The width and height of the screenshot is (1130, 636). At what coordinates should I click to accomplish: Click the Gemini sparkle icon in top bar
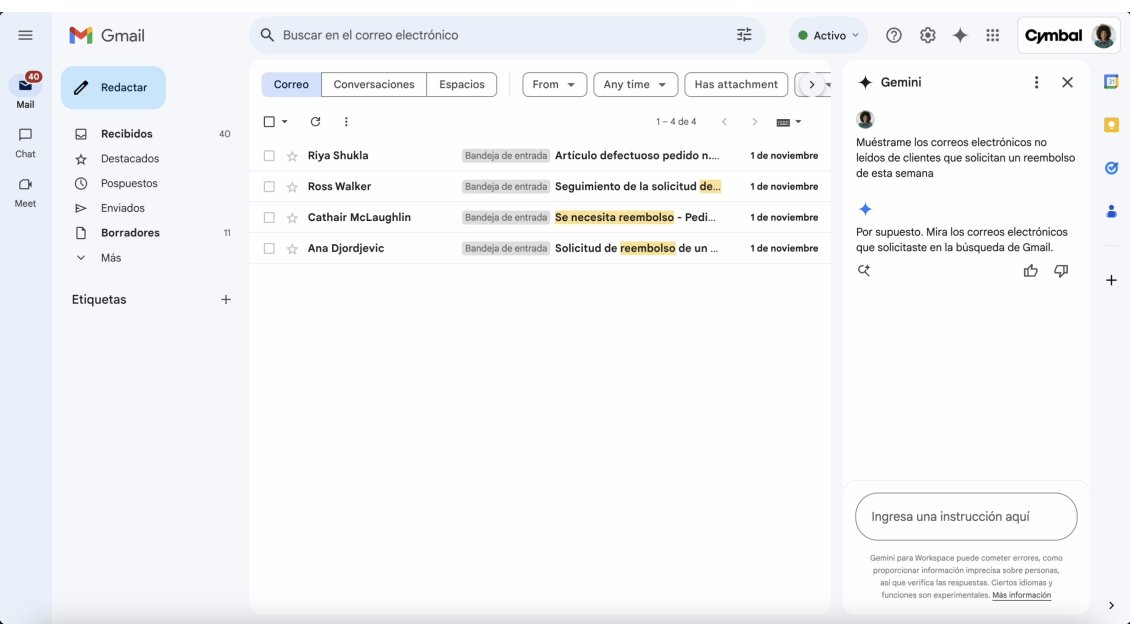958,33
